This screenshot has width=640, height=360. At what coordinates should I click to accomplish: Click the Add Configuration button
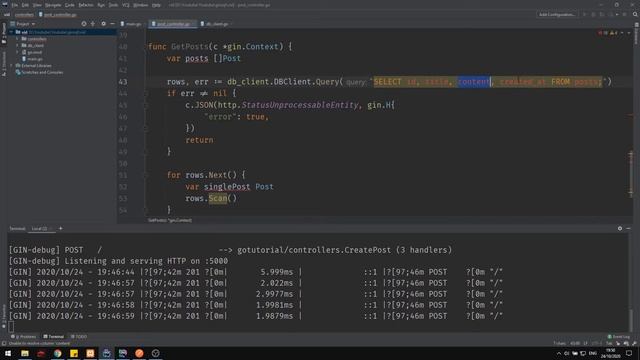point(557,15)
